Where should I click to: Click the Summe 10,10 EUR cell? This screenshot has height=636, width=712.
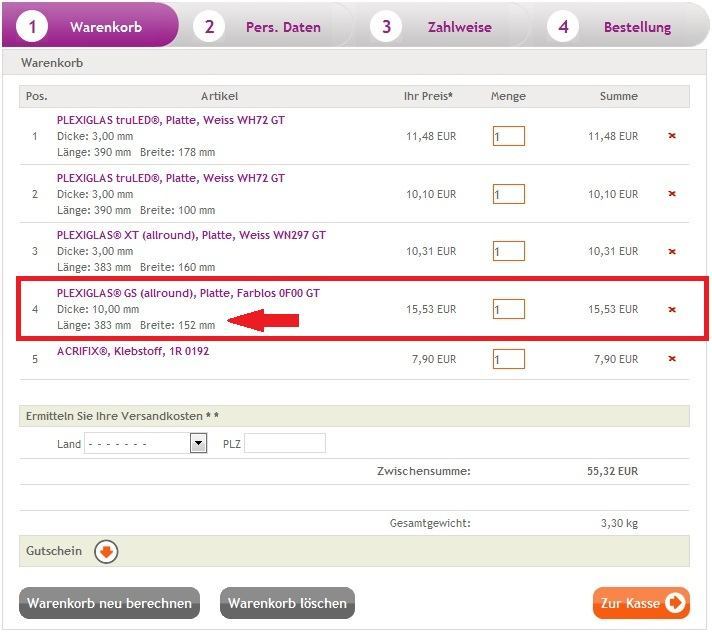613,194
